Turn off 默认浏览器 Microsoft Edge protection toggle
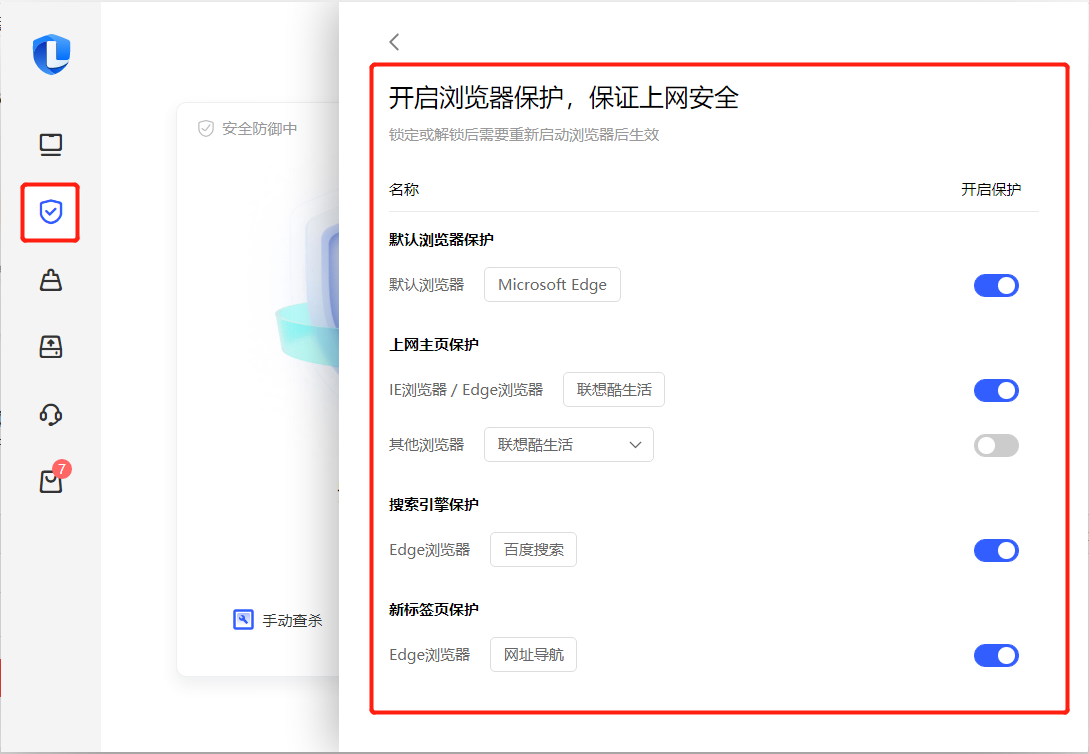Viewport: 1089px width, 754px height. (x=996, y=285)
